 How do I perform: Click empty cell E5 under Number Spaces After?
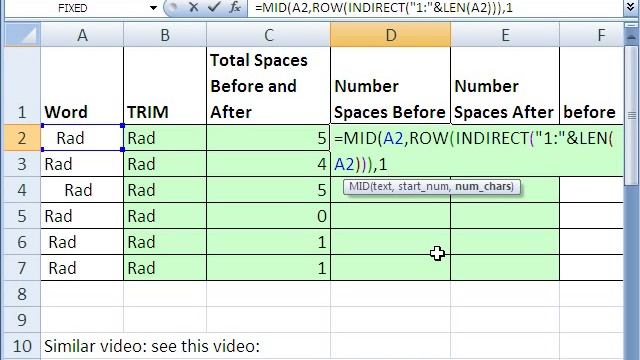click(505, 216)
